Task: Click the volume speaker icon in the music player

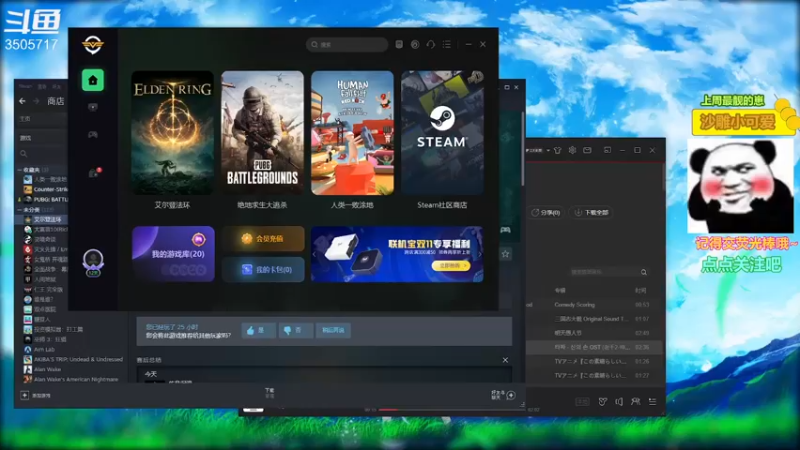Action: tap(619, 402)
